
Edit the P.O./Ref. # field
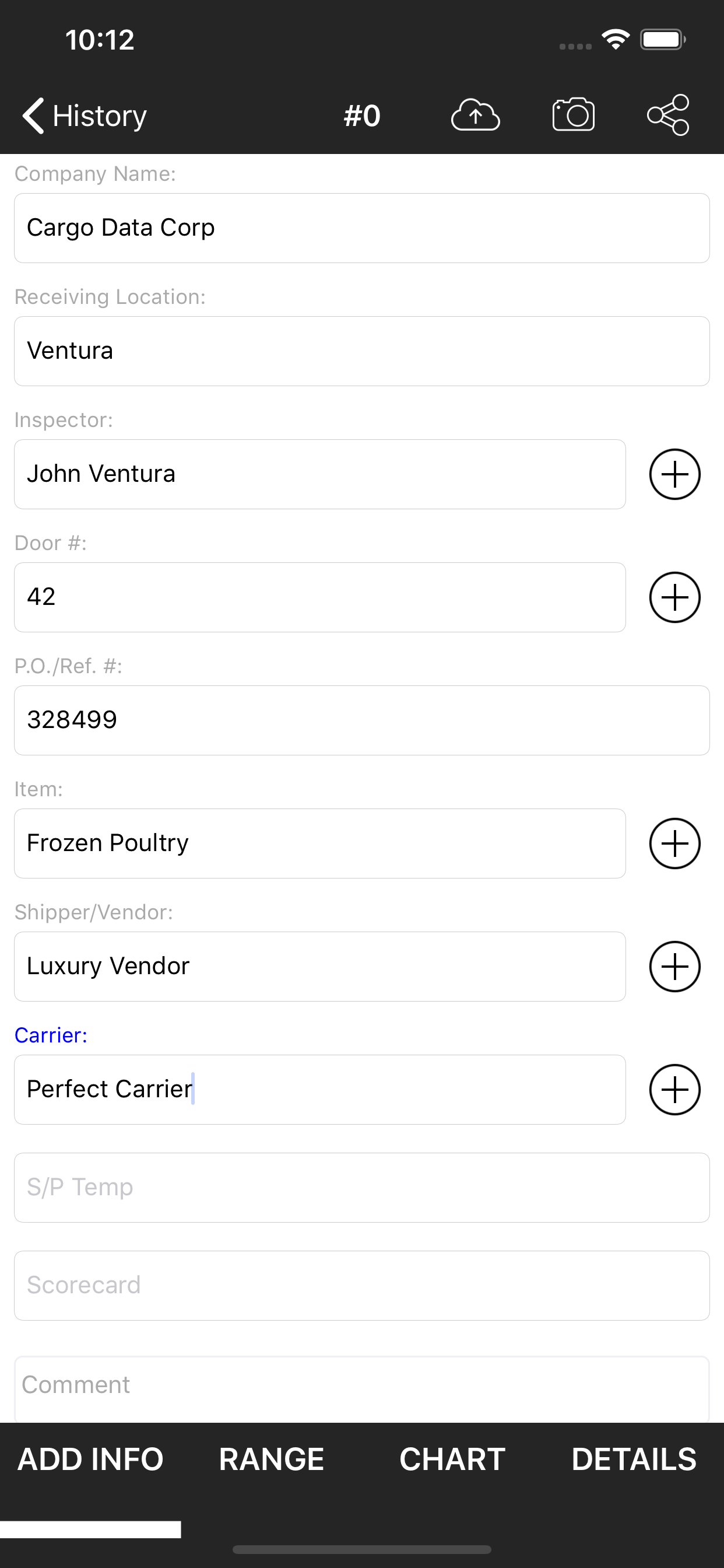pyautogui.click(x=362, y=720)
